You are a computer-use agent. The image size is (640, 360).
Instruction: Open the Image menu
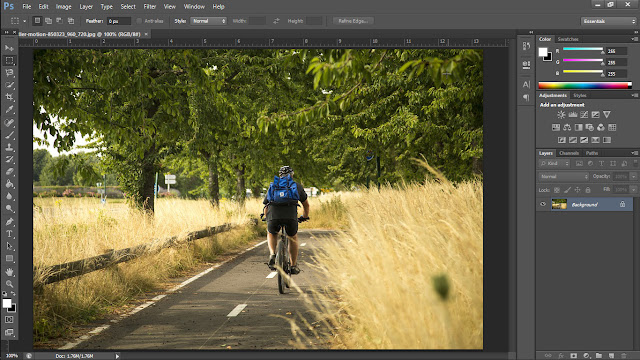[63, 7]
